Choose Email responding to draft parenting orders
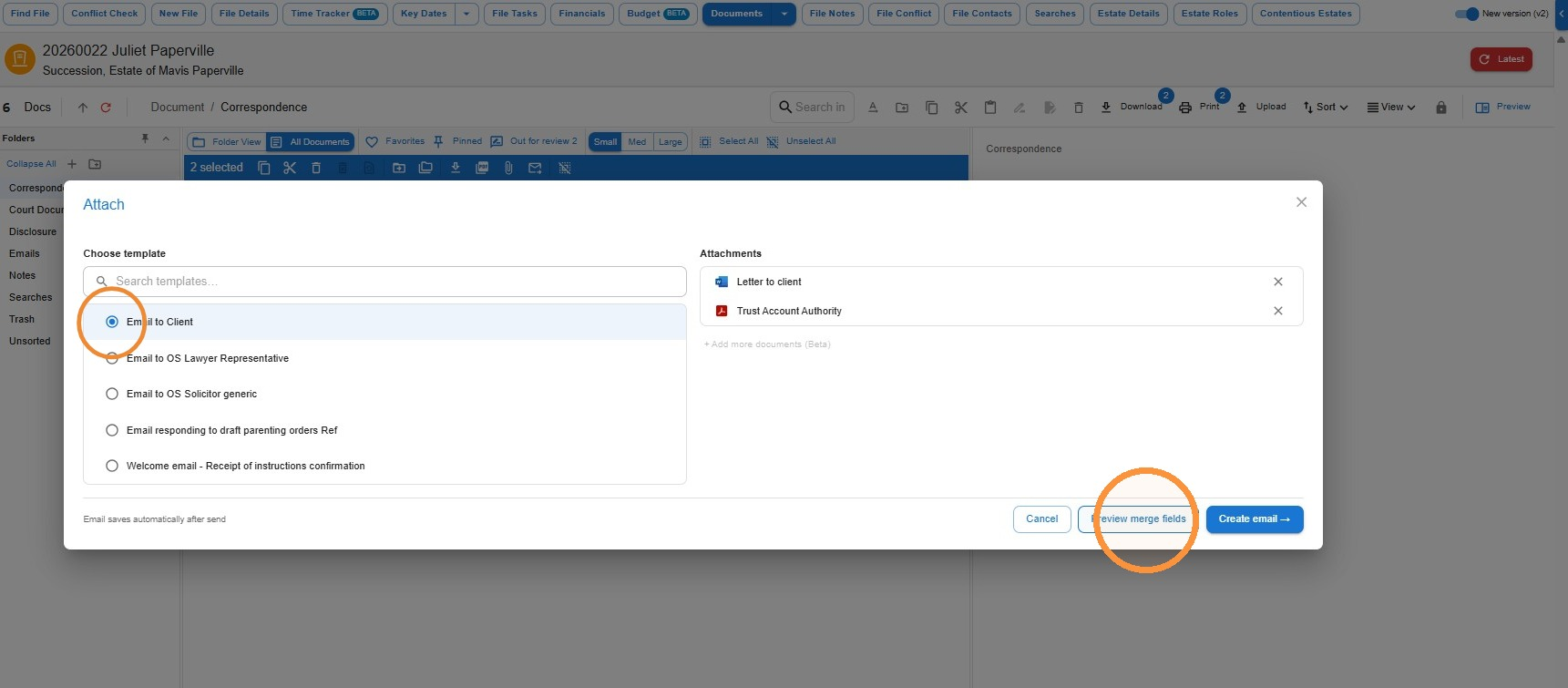The height and width of the screenshot is (688, 1568). tap(112, 430)
